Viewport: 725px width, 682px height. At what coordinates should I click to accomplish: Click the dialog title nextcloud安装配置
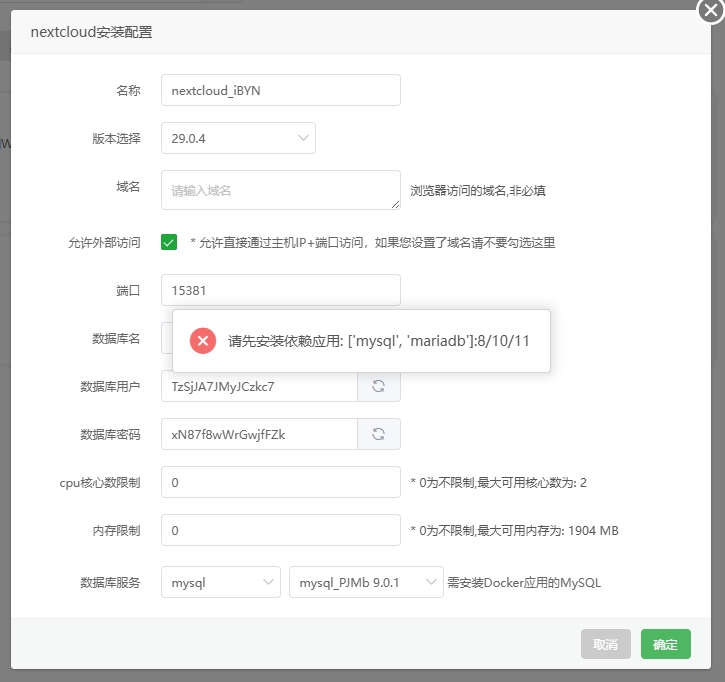(x=92, y=32)
